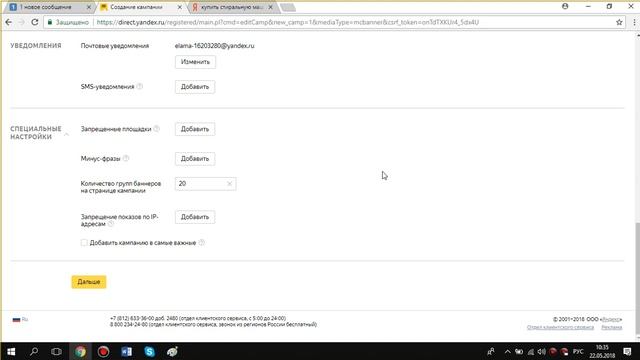Click the browser forward arrow
640x360 pixels.
pyautogui.click(x=21, y=22)
